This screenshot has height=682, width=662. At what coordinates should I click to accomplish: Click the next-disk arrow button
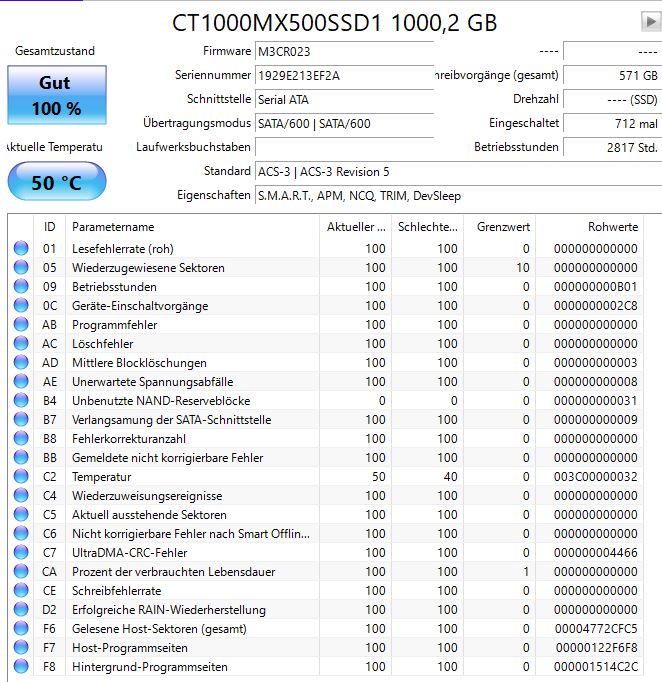(x=651, y=21)
